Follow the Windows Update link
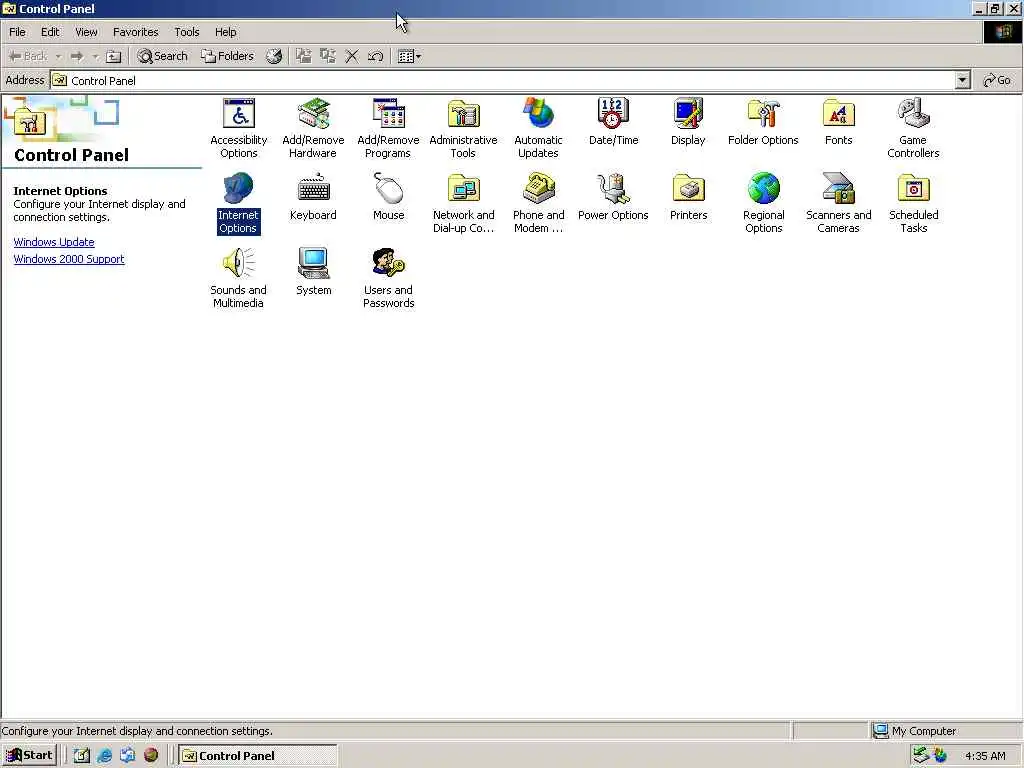Image resolution: width=1024 pixels, height=768 pixels. (54, 242)
